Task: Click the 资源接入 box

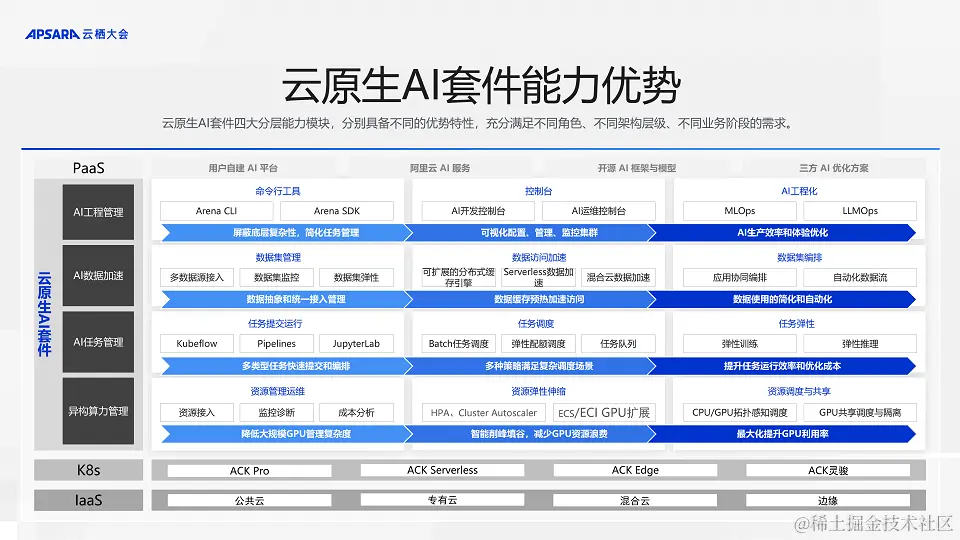Action: click(x=197, y=413)
